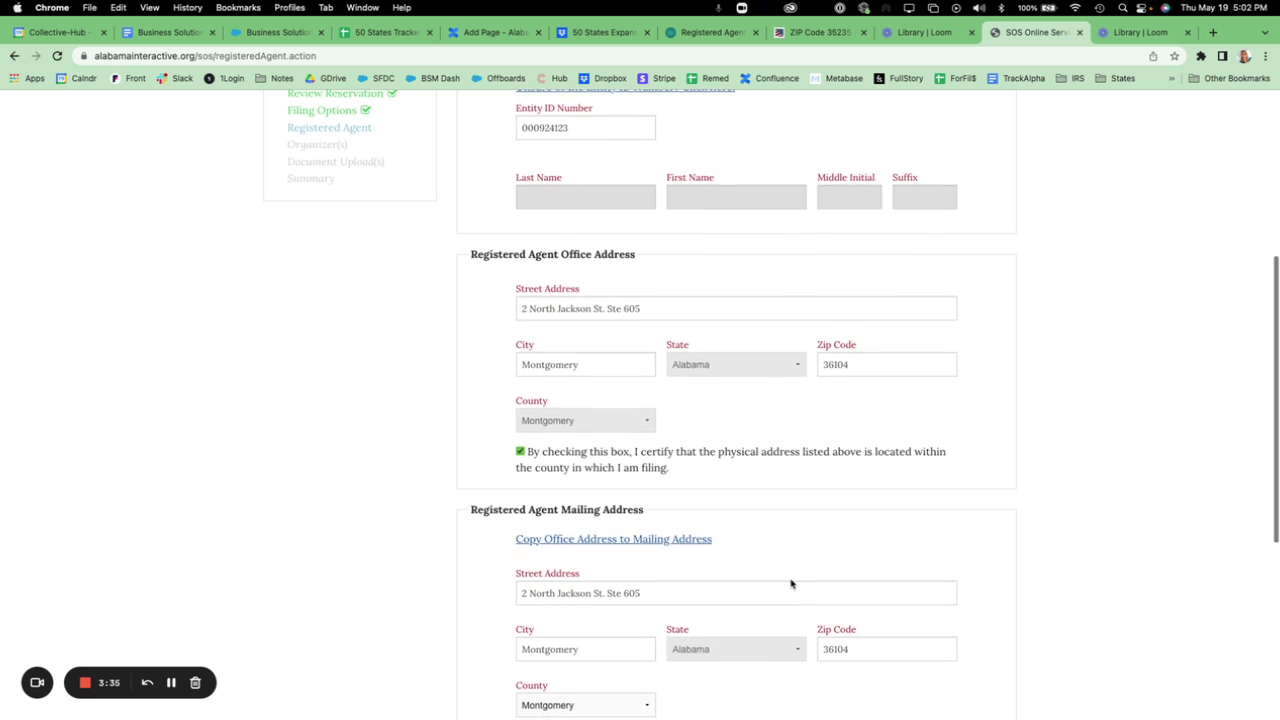
Task: Open the Apps bookmark shortcut
Action: tap(27, 78)
